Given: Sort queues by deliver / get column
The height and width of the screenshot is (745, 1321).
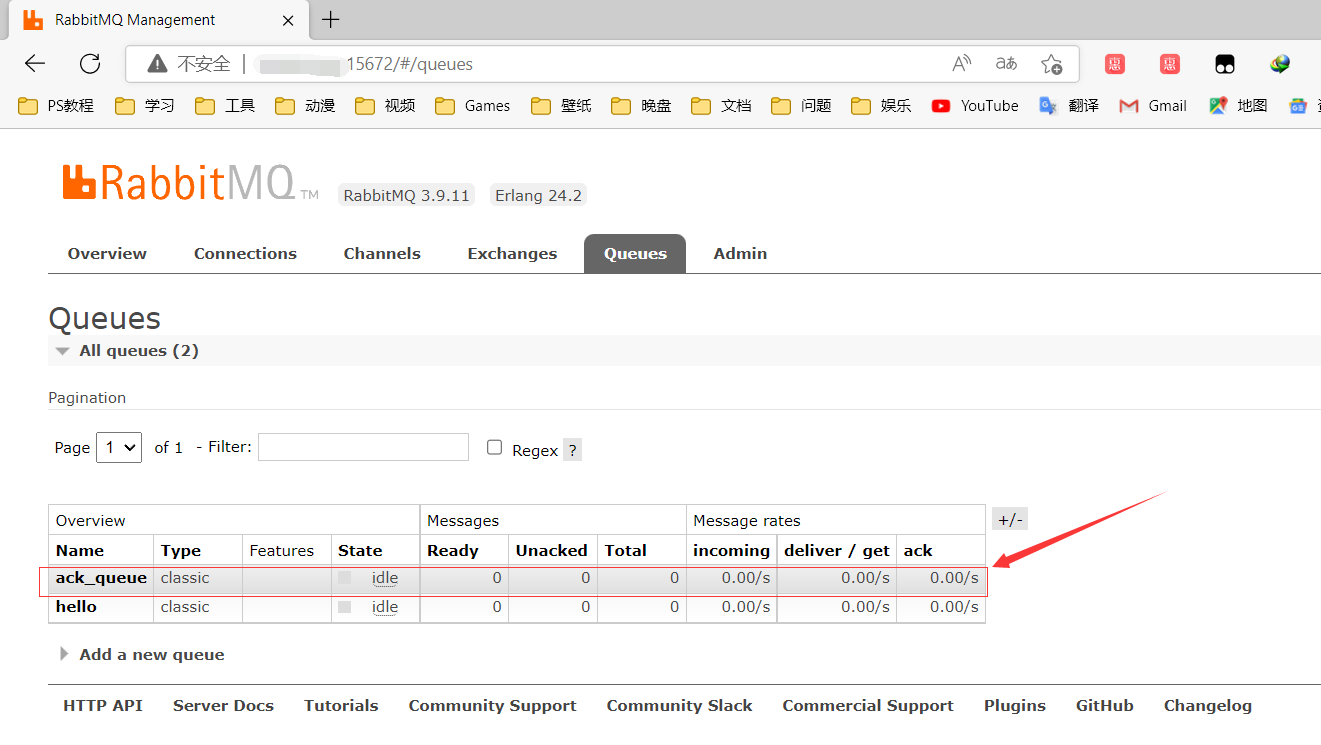Looking at the screenshot, I should pos(837,551).
